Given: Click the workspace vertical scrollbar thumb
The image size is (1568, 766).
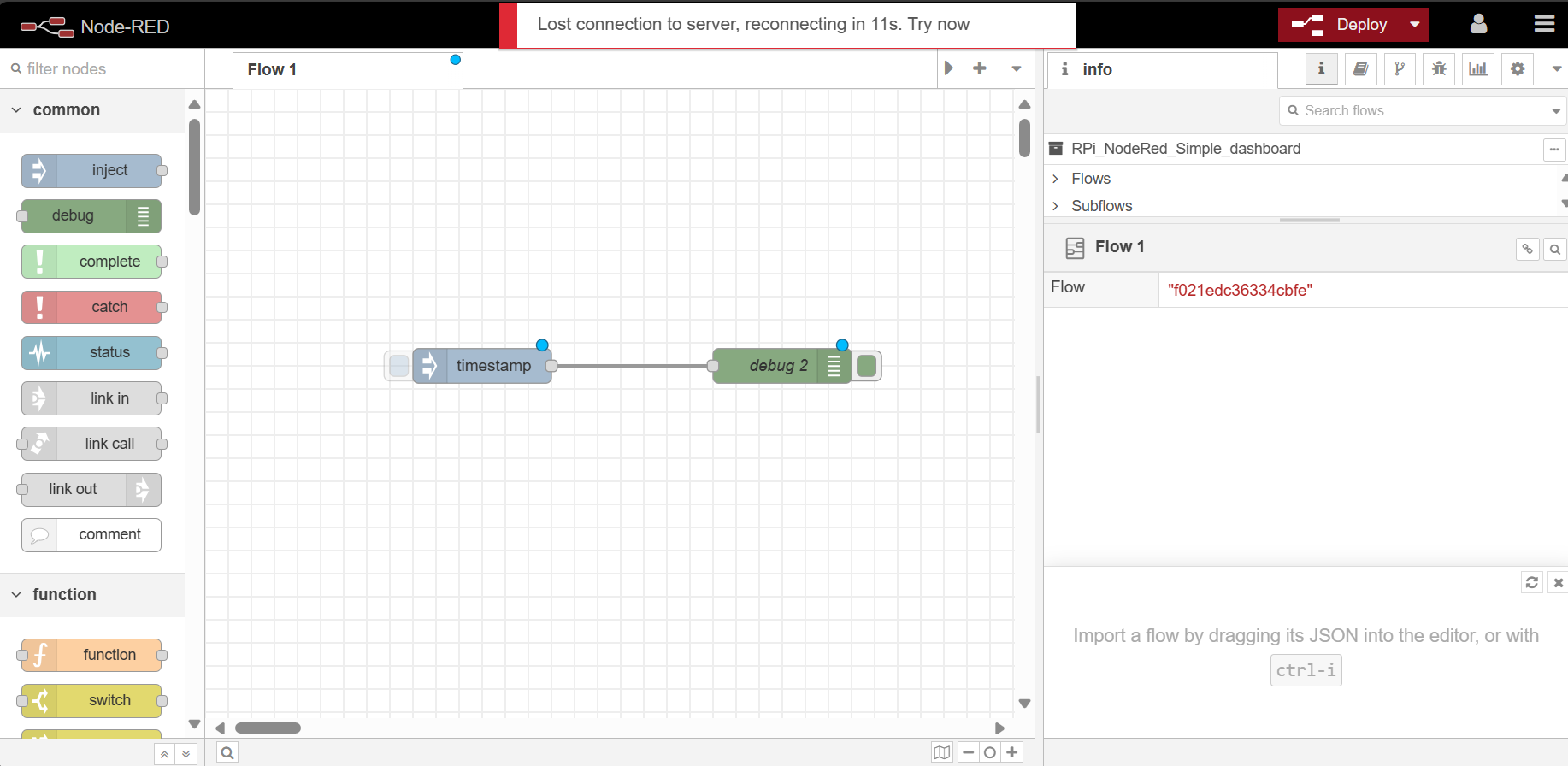Looking at the screenshot, I should point(1024,138).
